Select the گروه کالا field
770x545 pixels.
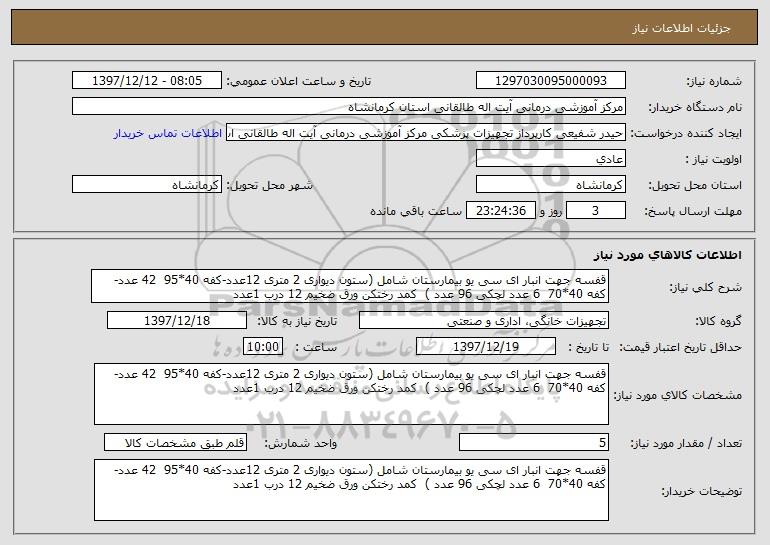pyautogui.click(x=484, y=321)
